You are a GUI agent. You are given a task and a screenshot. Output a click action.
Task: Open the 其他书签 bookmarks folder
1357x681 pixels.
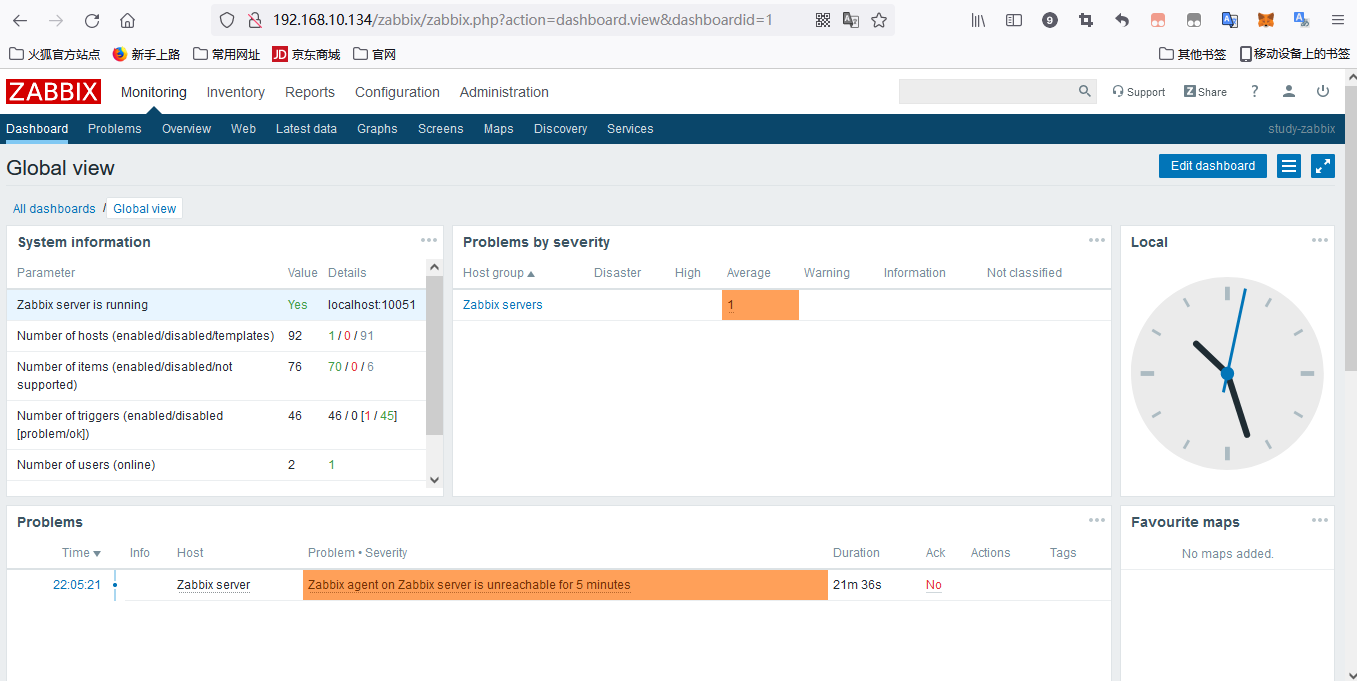[x=1192, y=54]
